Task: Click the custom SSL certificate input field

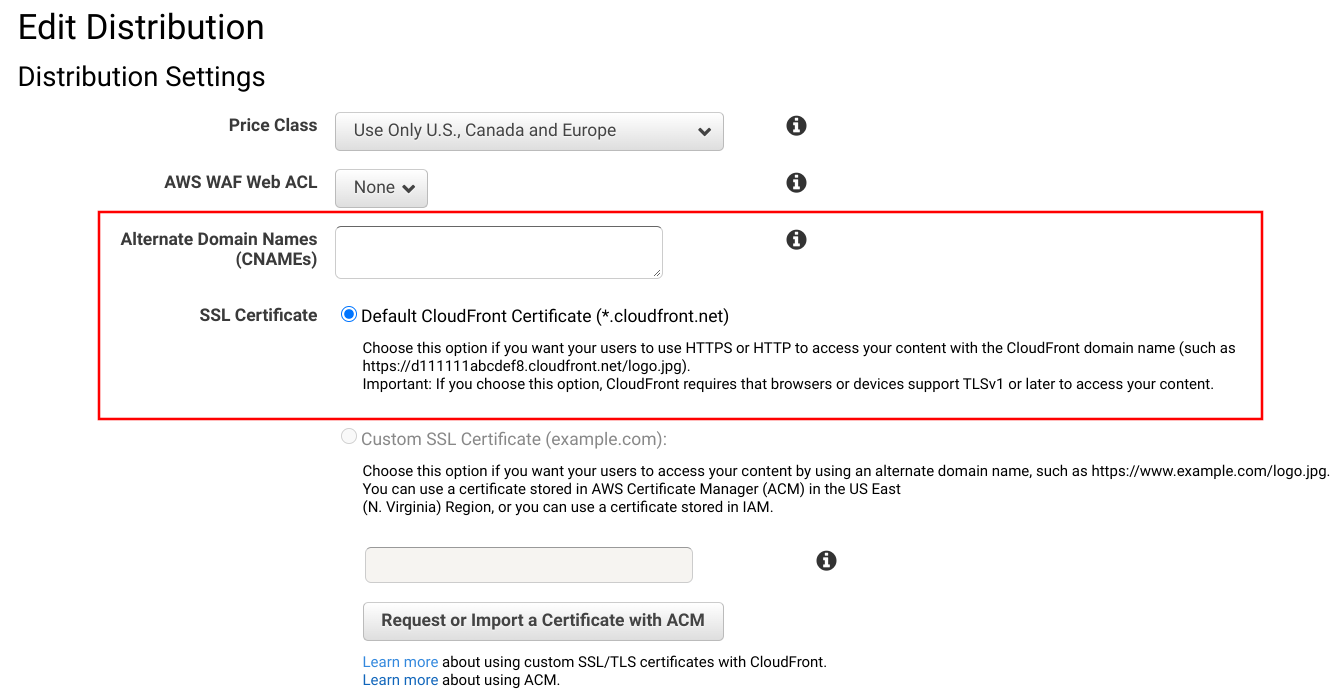Action: pyautogui.click(x=528, y=565)
